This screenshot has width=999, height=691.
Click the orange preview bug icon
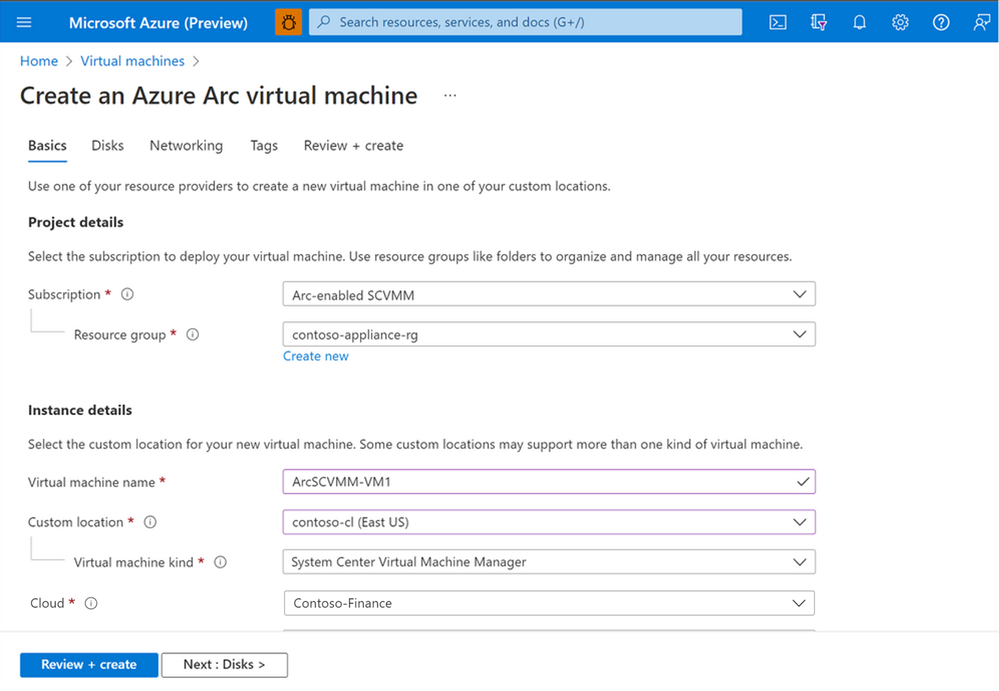[288, 22]
